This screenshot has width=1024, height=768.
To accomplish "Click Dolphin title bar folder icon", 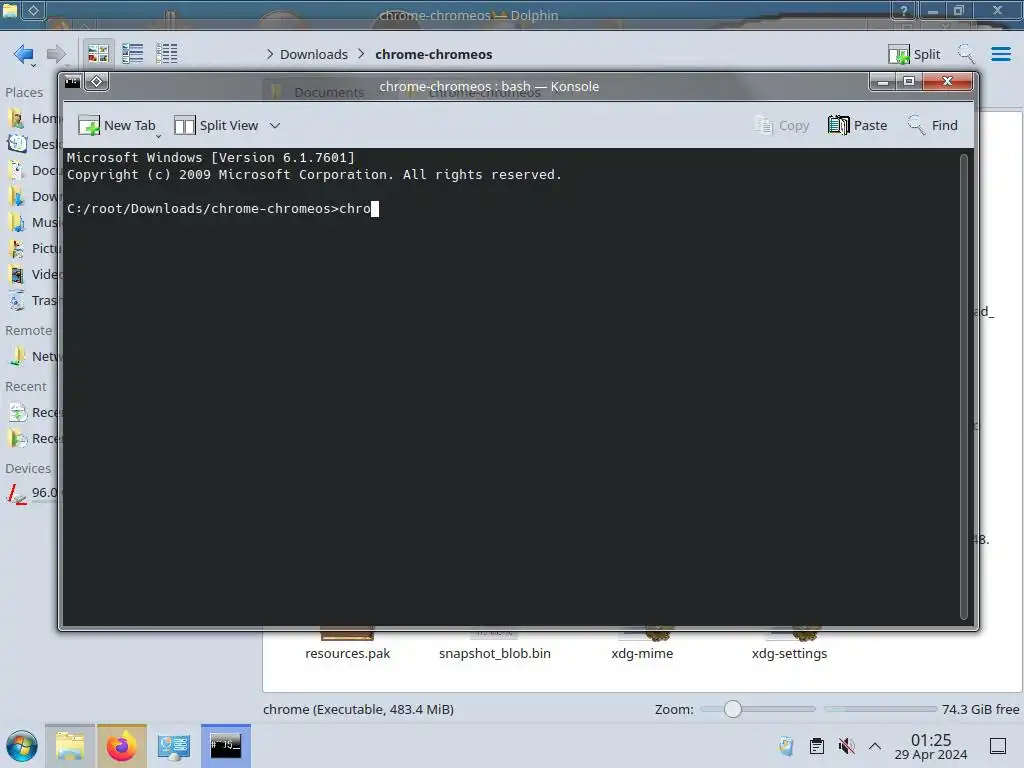I will 10,10.
